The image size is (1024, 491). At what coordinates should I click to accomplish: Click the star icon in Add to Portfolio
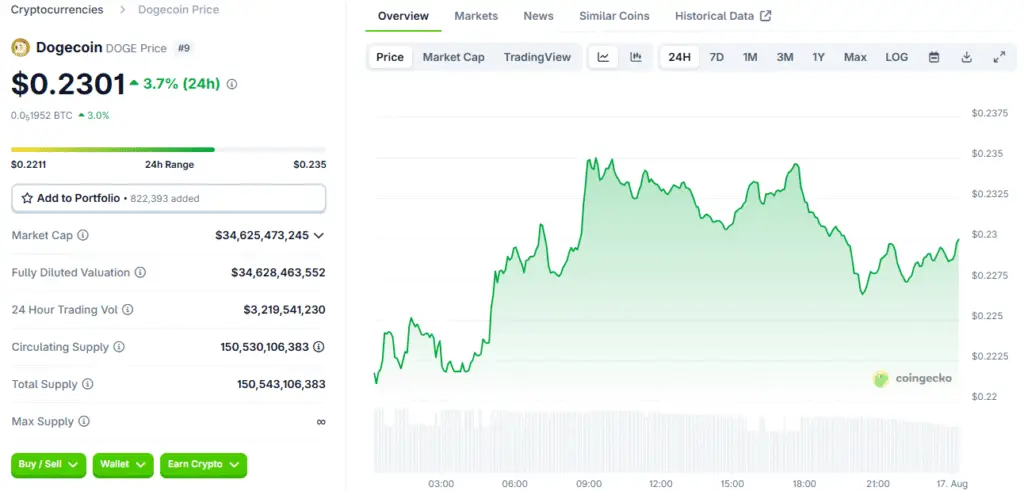(x=27, y=198)
